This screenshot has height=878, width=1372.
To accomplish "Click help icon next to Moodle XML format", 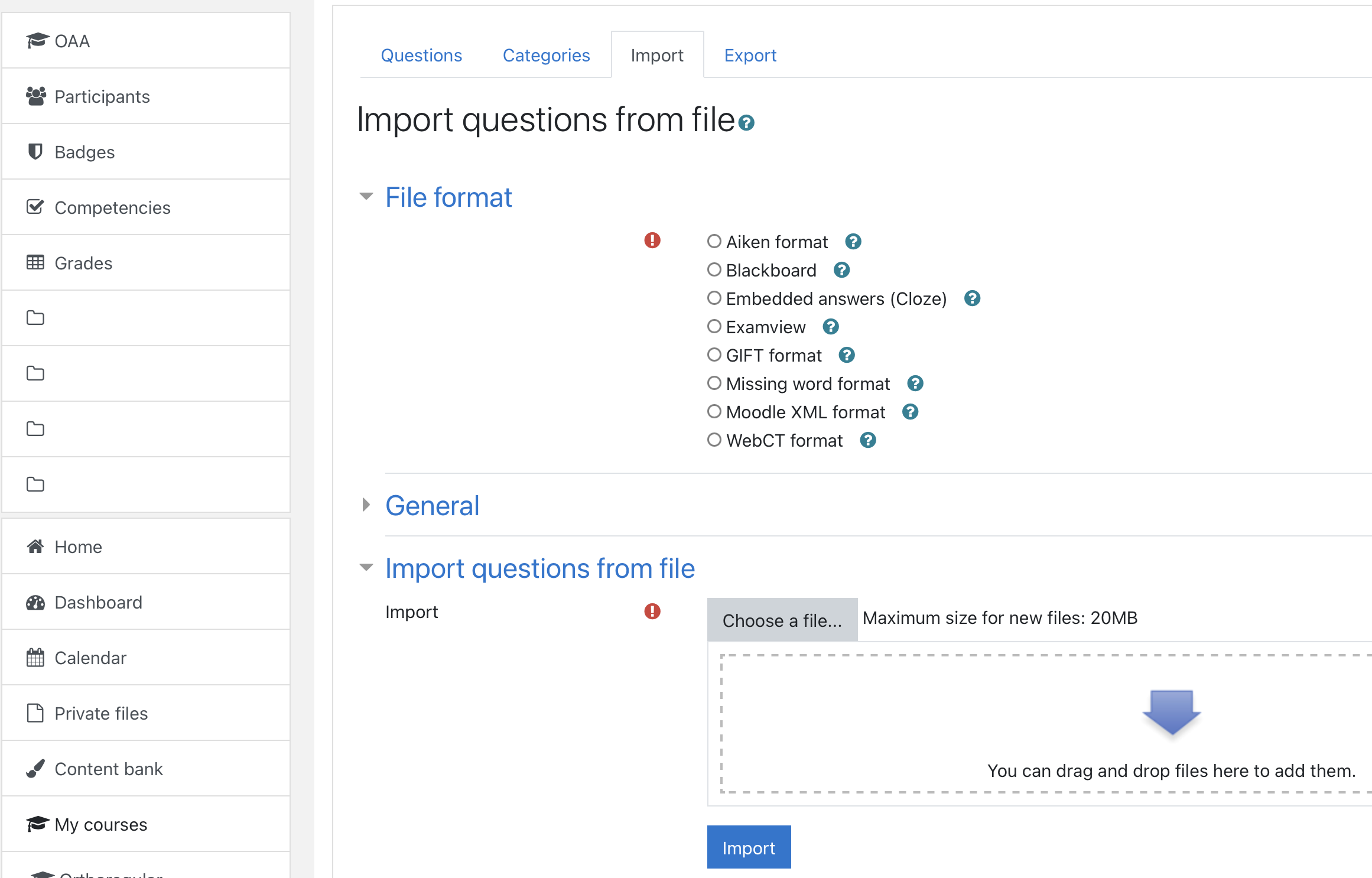I will pos(910,412).
